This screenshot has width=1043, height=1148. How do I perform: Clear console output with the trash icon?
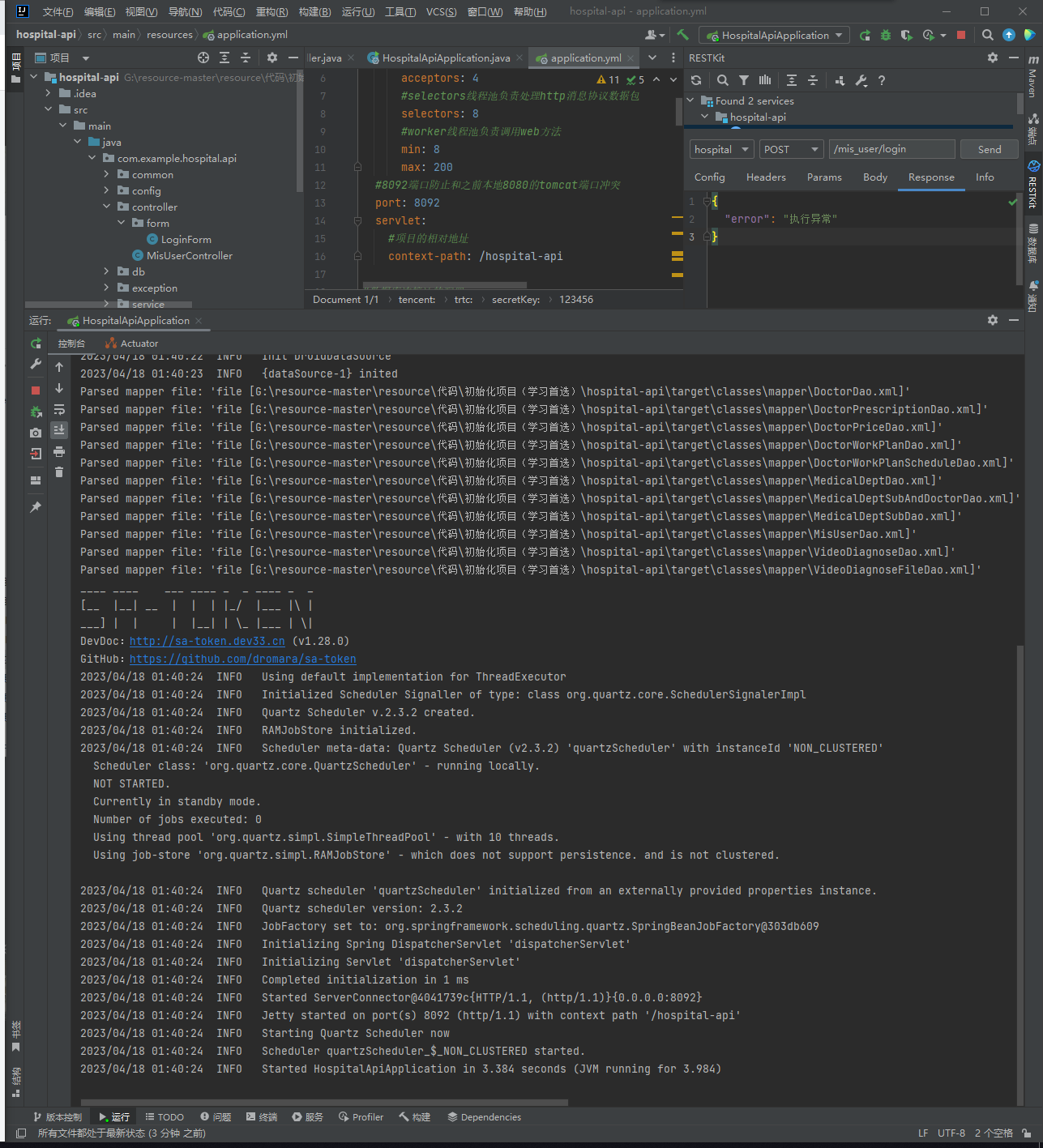(59, 472)
